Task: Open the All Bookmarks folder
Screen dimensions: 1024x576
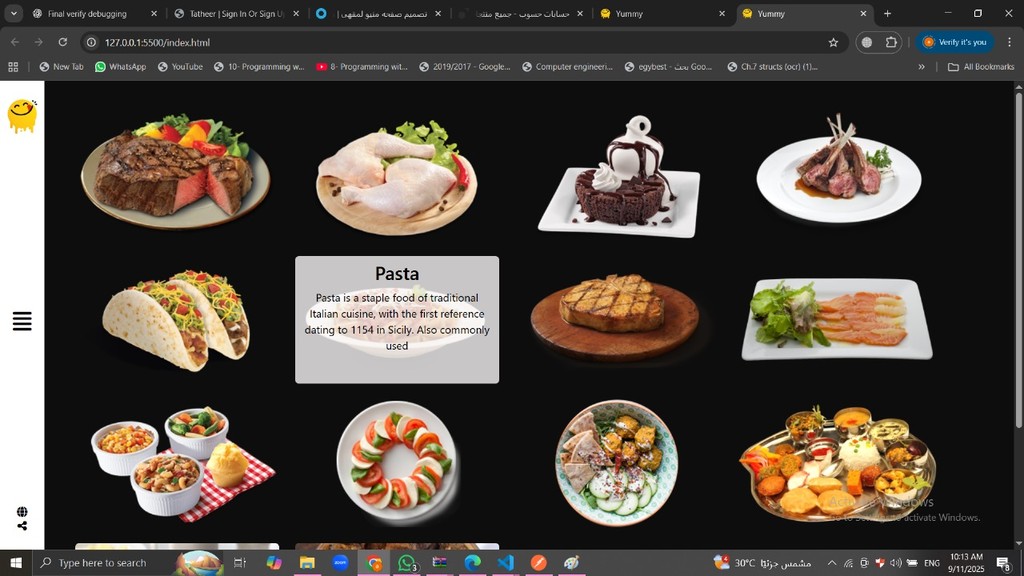Action: (981, 67)
